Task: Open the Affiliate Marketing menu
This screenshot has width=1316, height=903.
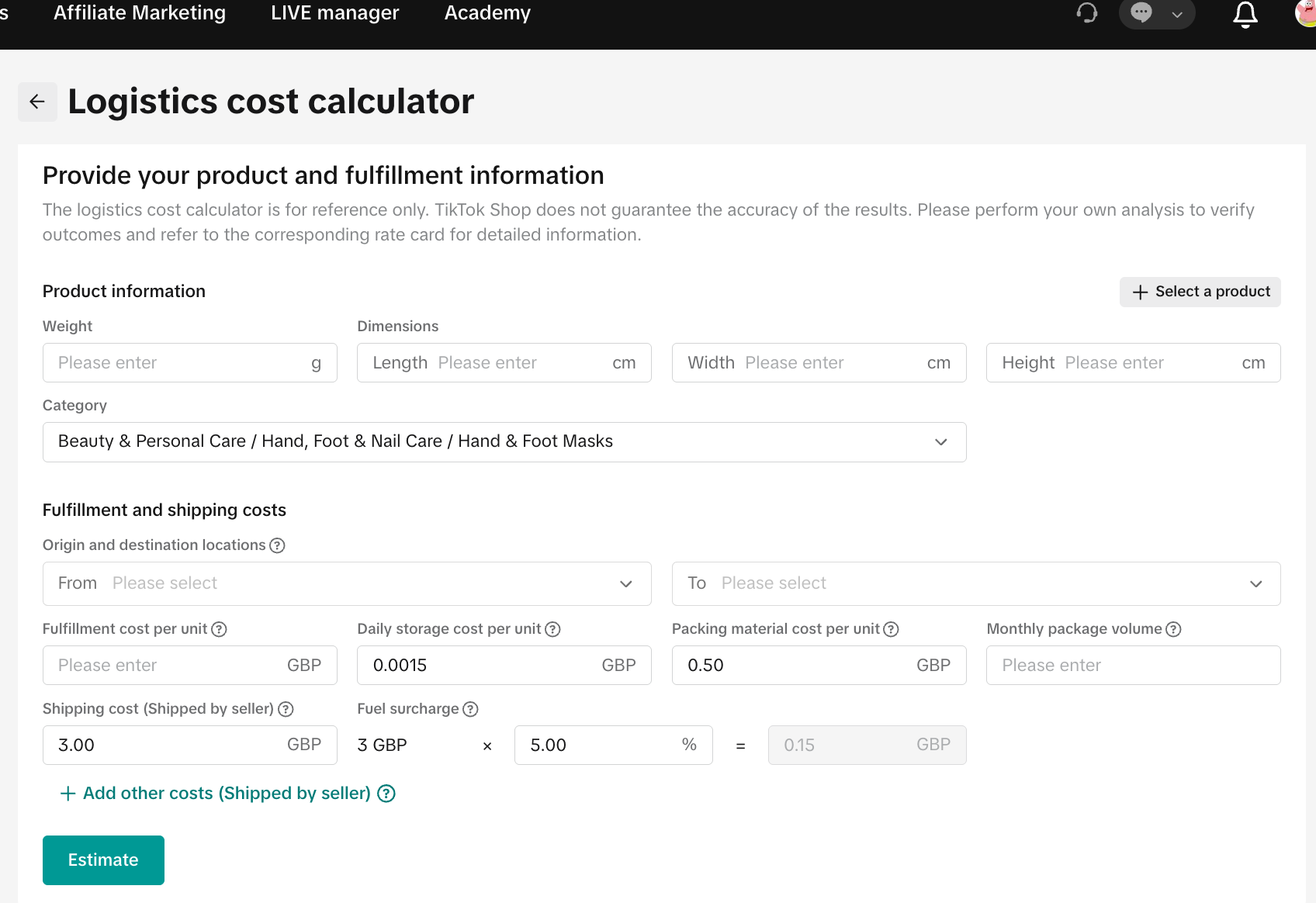Action: point(140,13)
